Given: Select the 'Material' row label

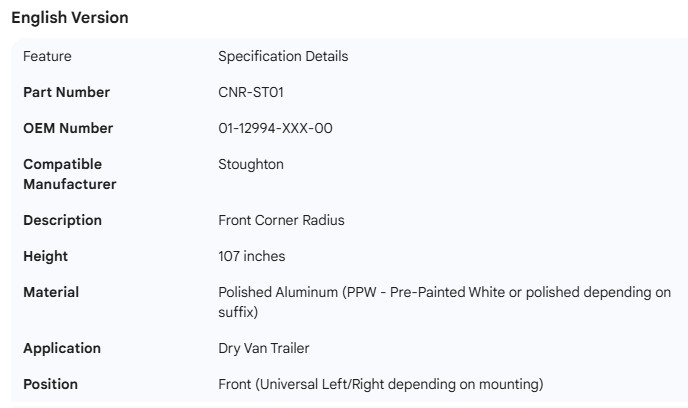Looking at the screenshot, I should tap(51, 292).
